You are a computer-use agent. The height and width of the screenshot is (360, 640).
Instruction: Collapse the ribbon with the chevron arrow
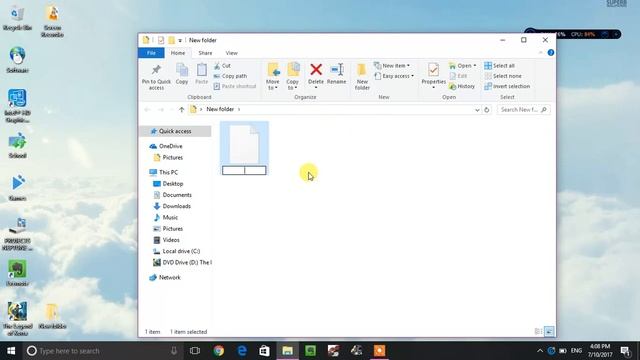[540, 53]
